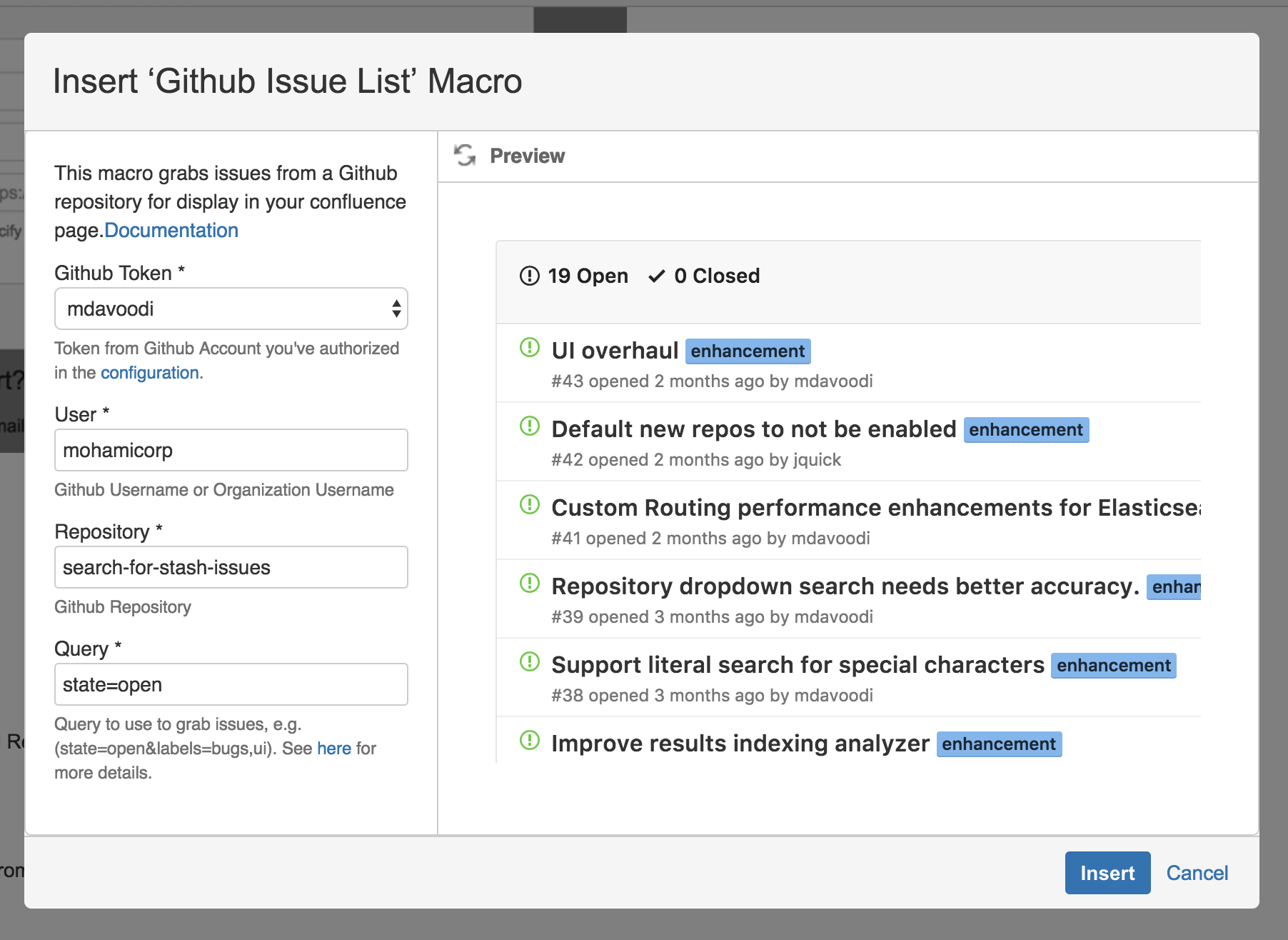Click '#39 opened 3 months ago by mdavoodi'
This screenshot has width=1288, height=940.
click(x=712, y=617)
